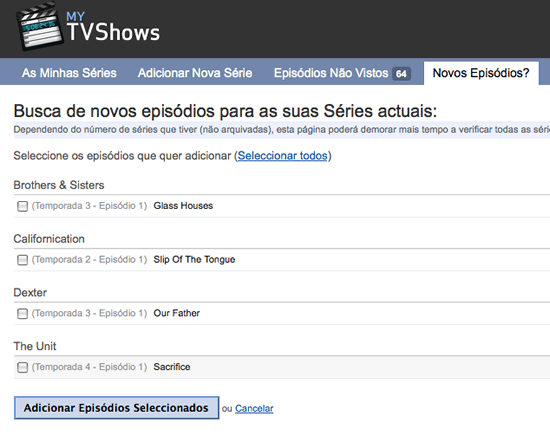Click the Brothers & Sisters series heading
Viewport: 550px width, 436px height.
click(x=59, y=185)
